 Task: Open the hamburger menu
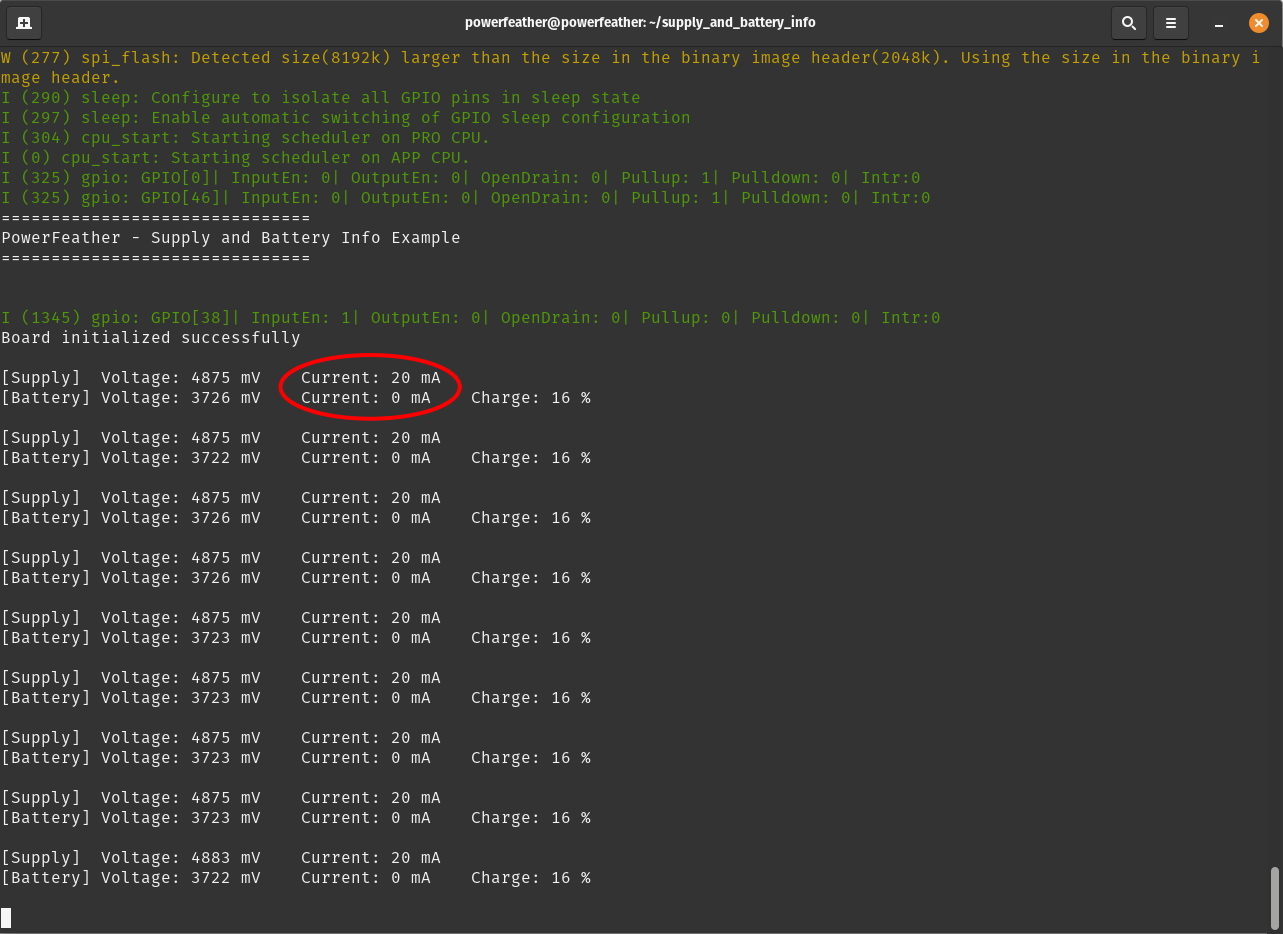pyautogui.click(x=1171, y=22)
